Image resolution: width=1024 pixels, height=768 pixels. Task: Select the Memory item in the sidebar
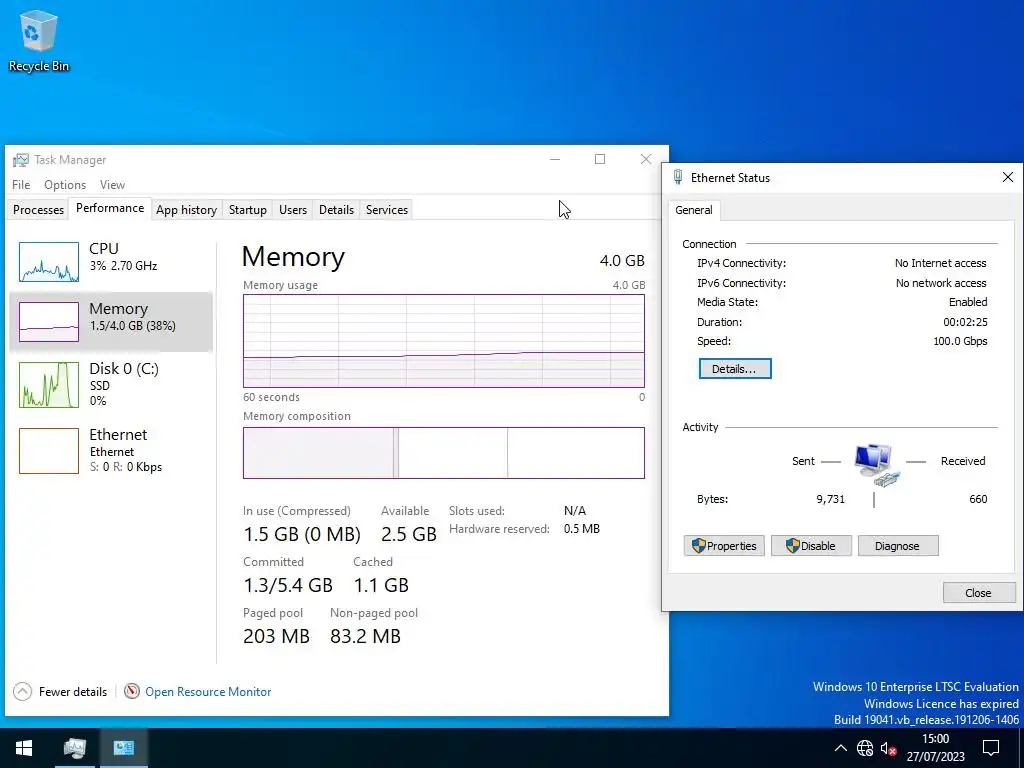coord(111,321)
